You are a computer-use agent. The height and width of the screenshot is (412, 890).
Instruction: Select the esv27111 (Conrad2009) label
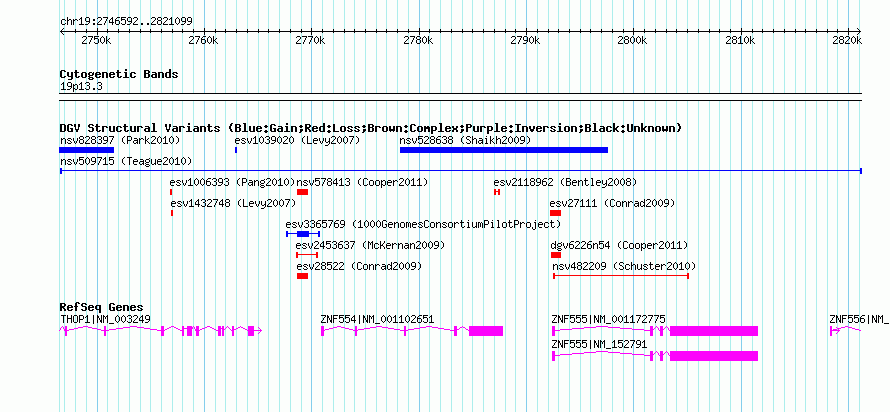[612, 203]
